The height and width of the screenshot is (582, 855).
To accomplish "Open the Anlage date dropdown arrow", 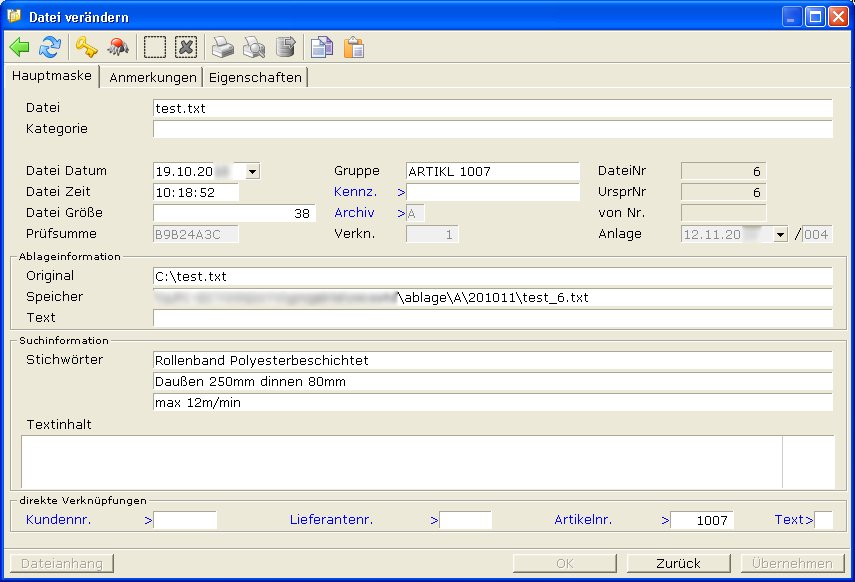I will pyautogui.click(x=780, y=234).
